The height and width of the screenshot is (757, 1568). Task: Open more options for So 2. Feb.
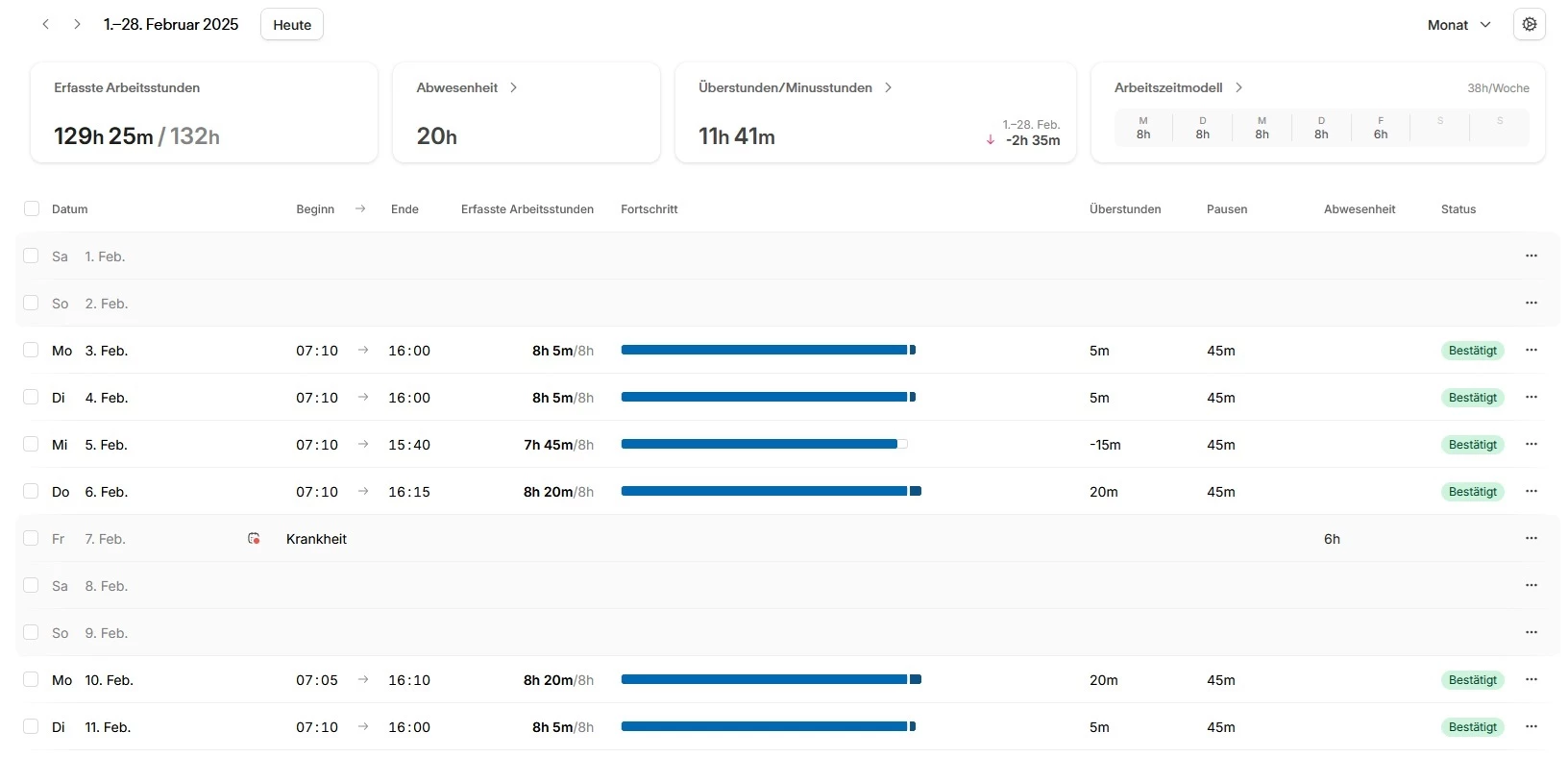click(x=1531, y=303)
